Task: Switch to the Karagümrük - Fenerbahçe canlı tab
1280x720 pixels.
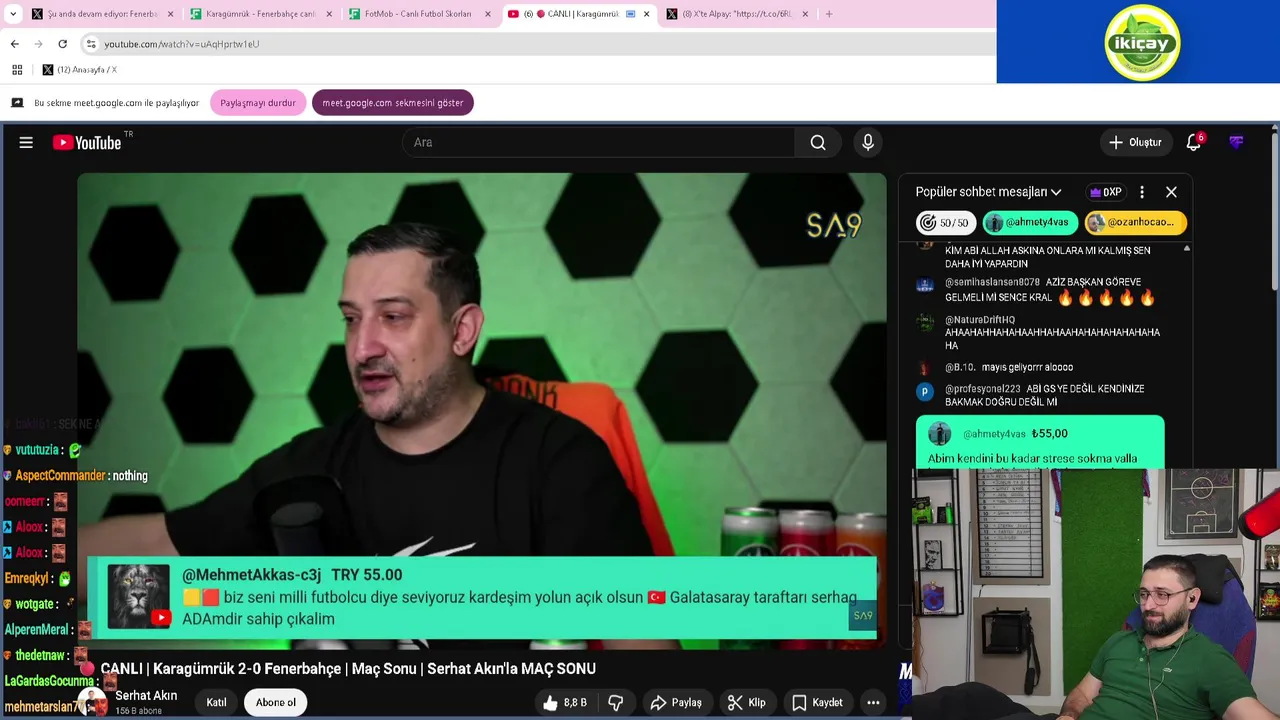Action: [260, 14]
